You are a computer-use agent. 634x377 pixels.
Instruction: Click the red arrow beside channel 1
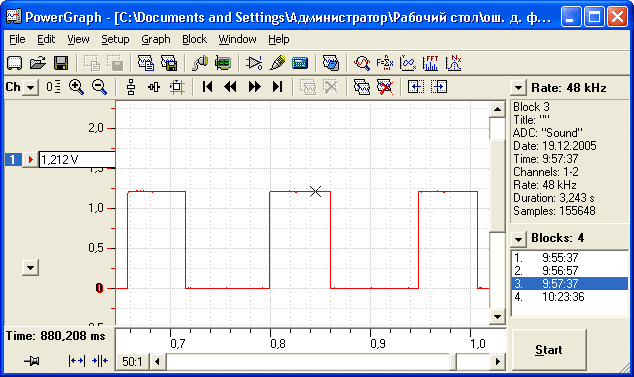tap(30, 159)
